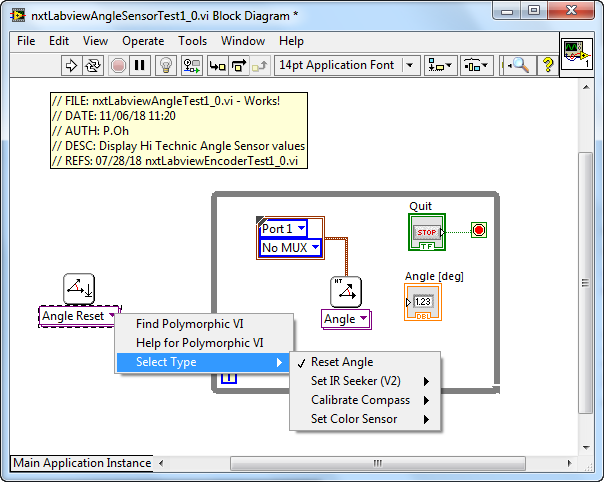The width and height of the screenshot is (604, 482).
Task: Click the greyed Step Out button
Action: pos(259,65)
